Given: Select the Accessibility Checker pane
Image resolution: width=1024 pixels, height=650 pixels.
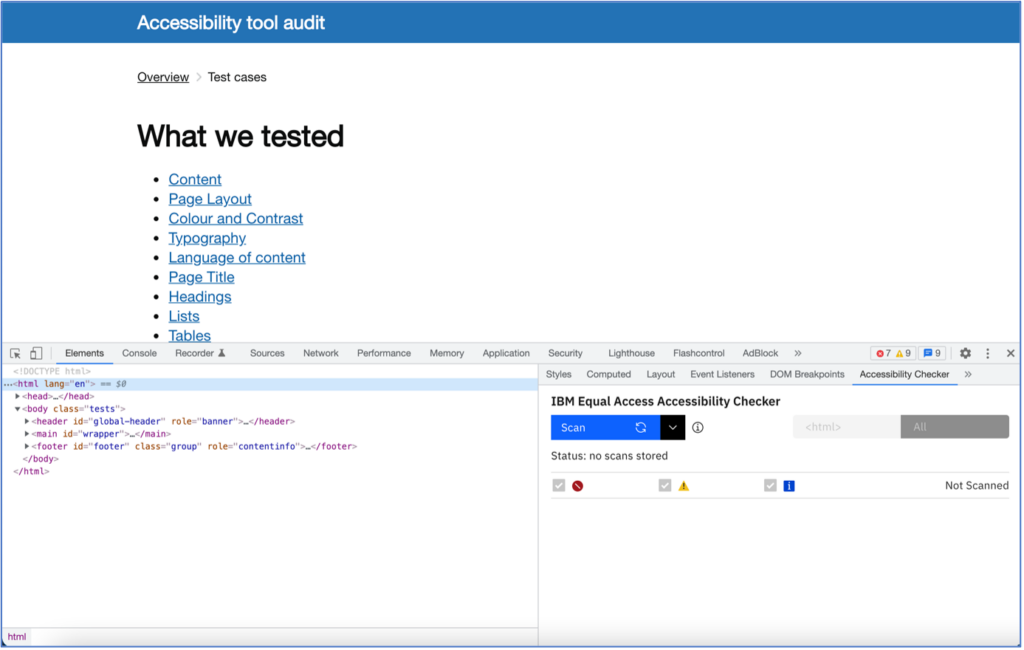Looking at the screenshot, I should click(x=904, y=374).
